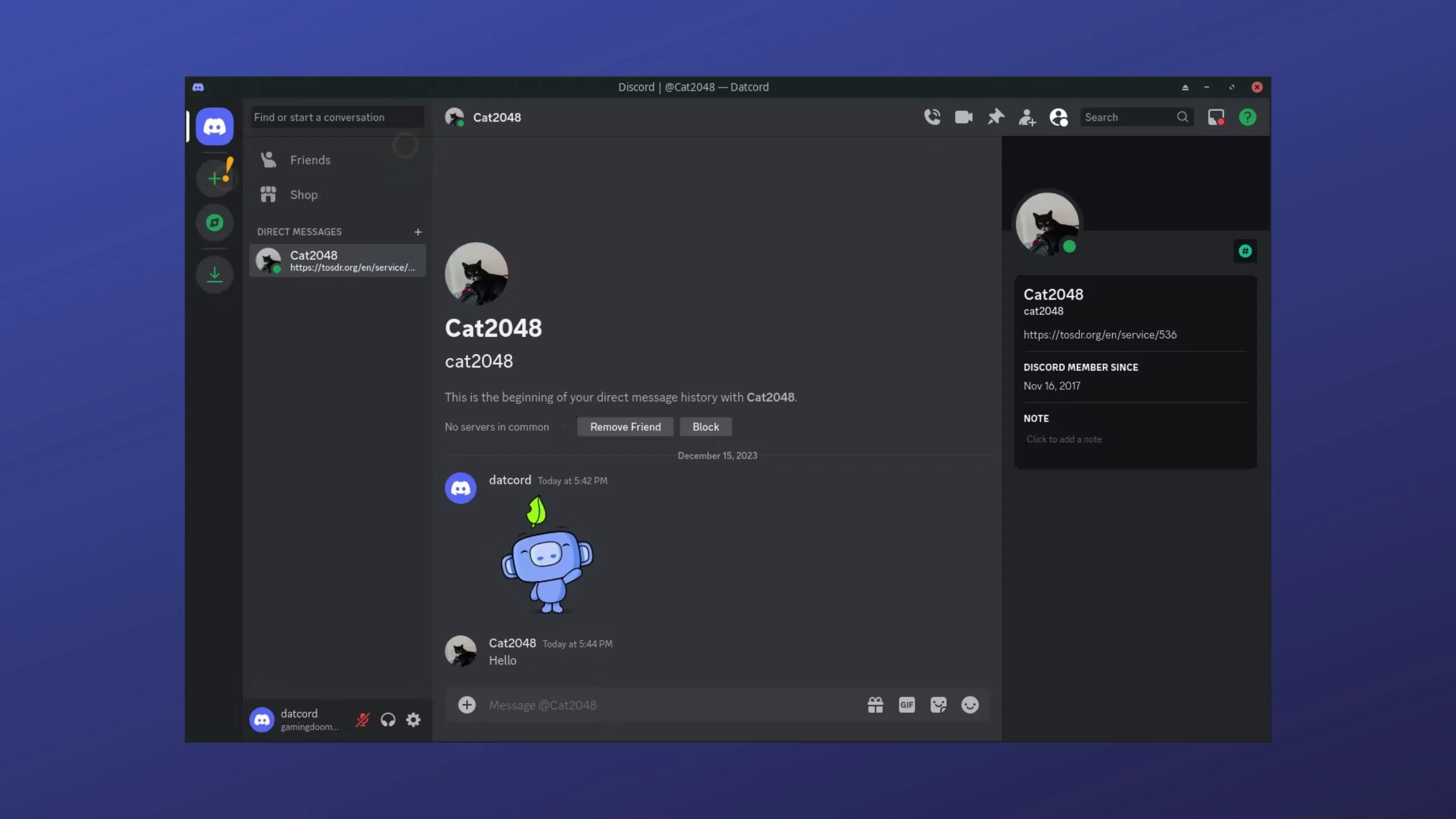The width and height of the screenshot is (1456, 819).
Task: Switch to the Friends tab
Action: (x=310, y=160)
